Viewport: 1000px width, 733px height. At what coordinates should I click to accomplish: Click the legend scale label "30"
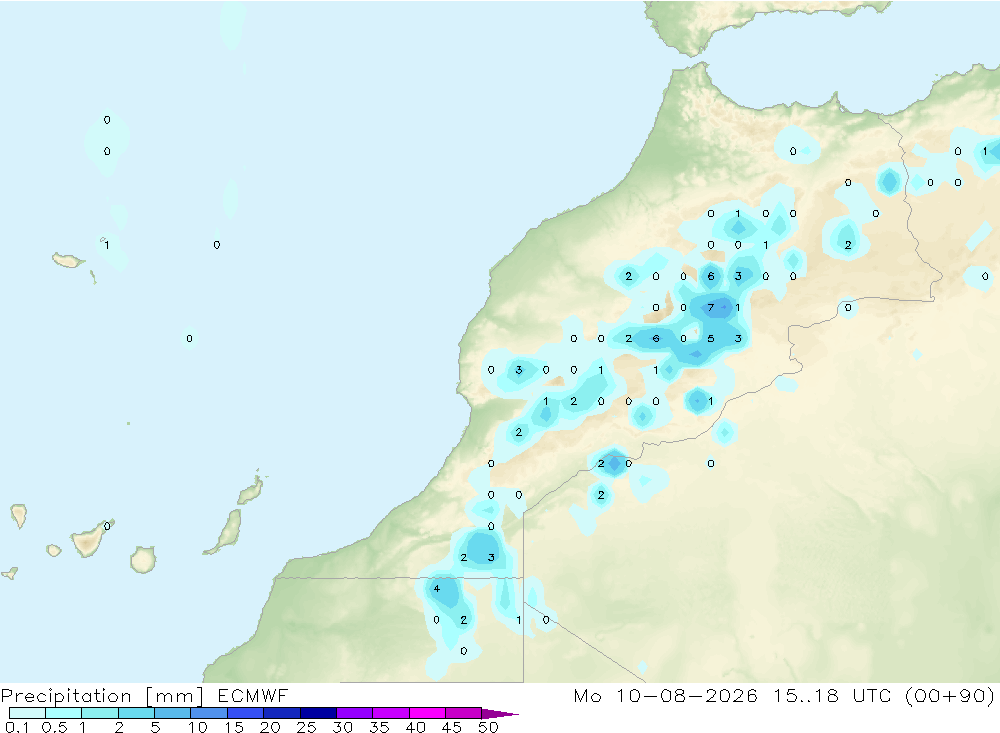(342, 727)
